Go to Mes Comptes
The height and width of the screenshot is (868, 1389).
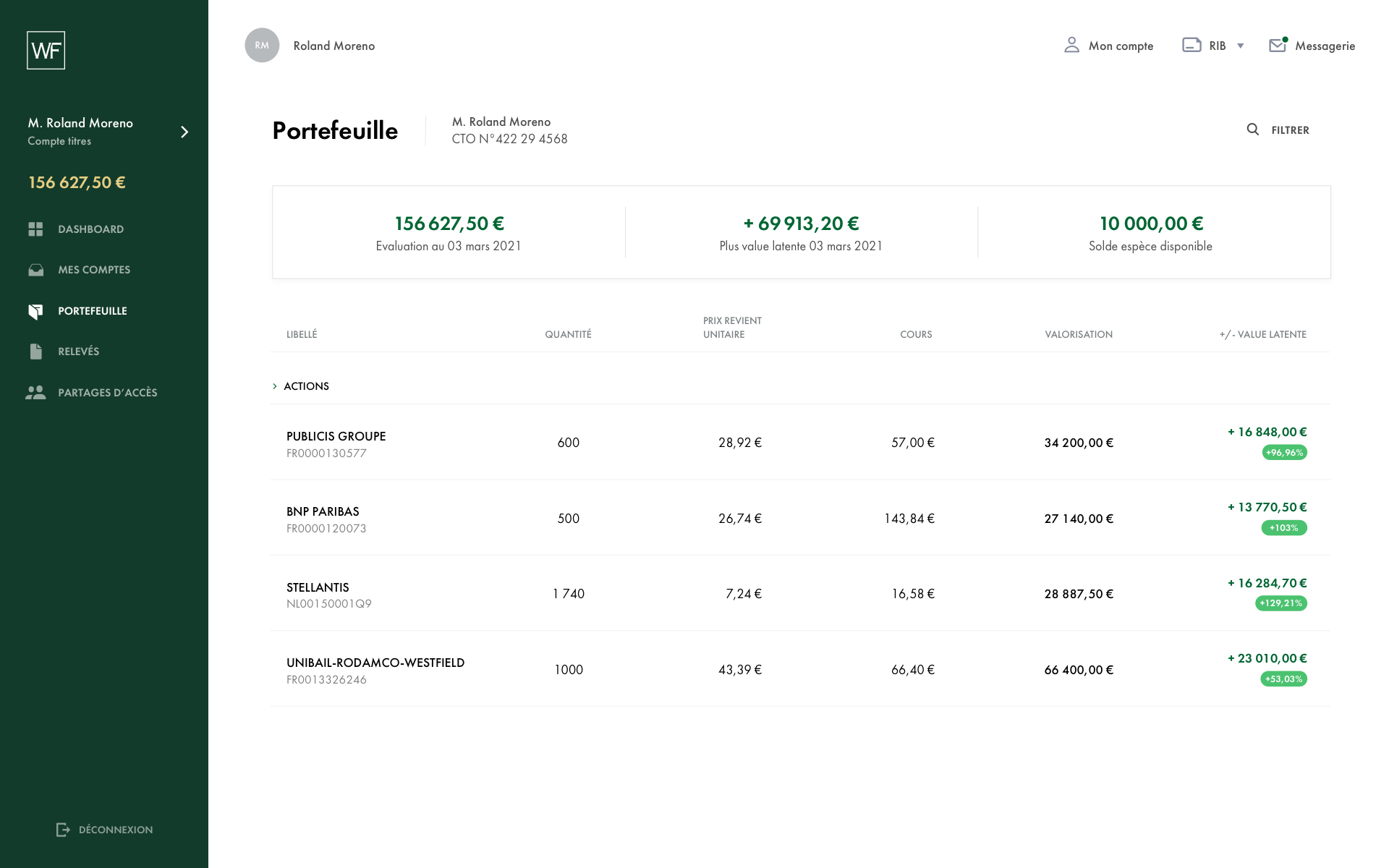[94, 270]
